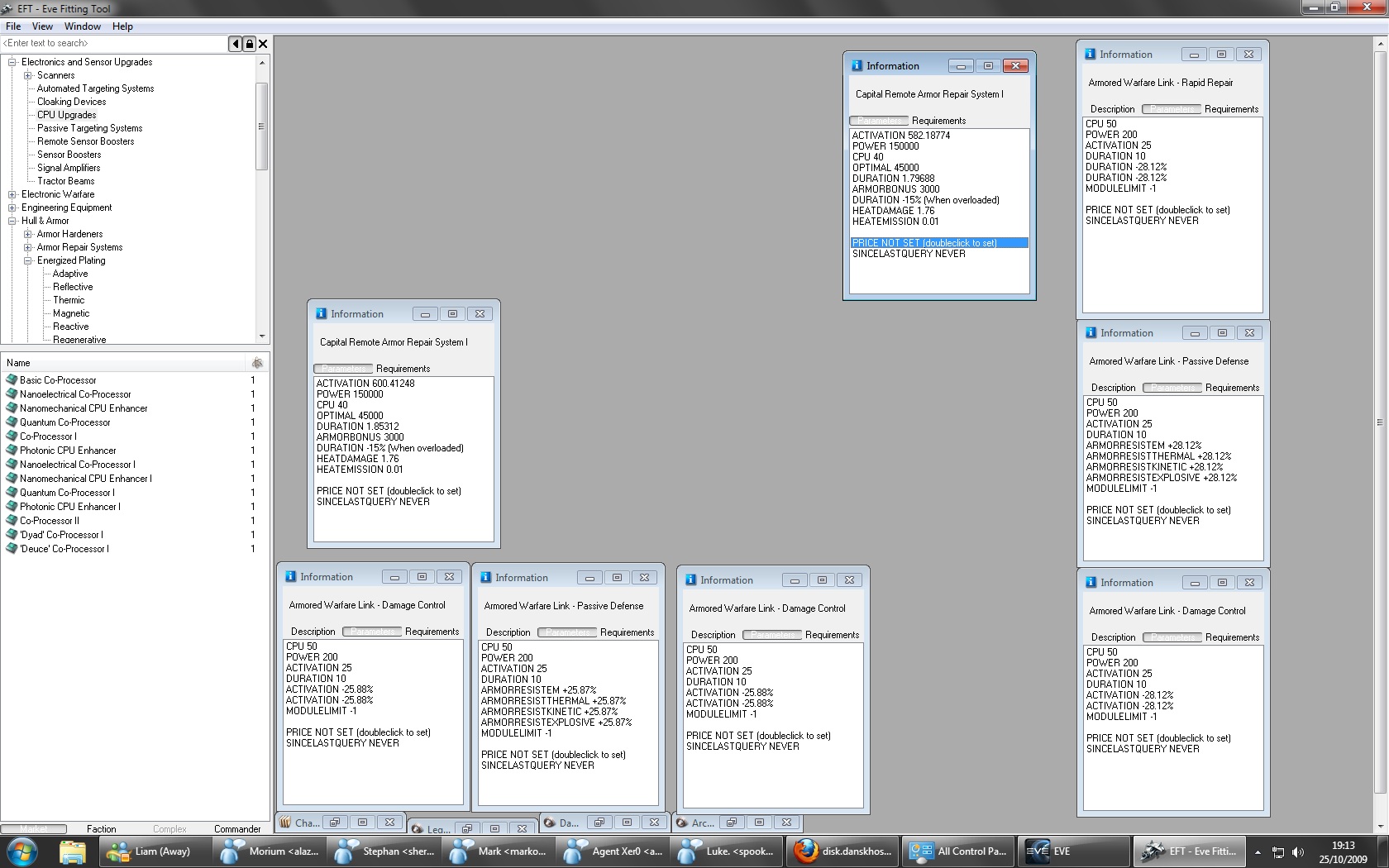Clear search with the X icon
This screenshot has width=1389, height=868.
tap(263, 44)
